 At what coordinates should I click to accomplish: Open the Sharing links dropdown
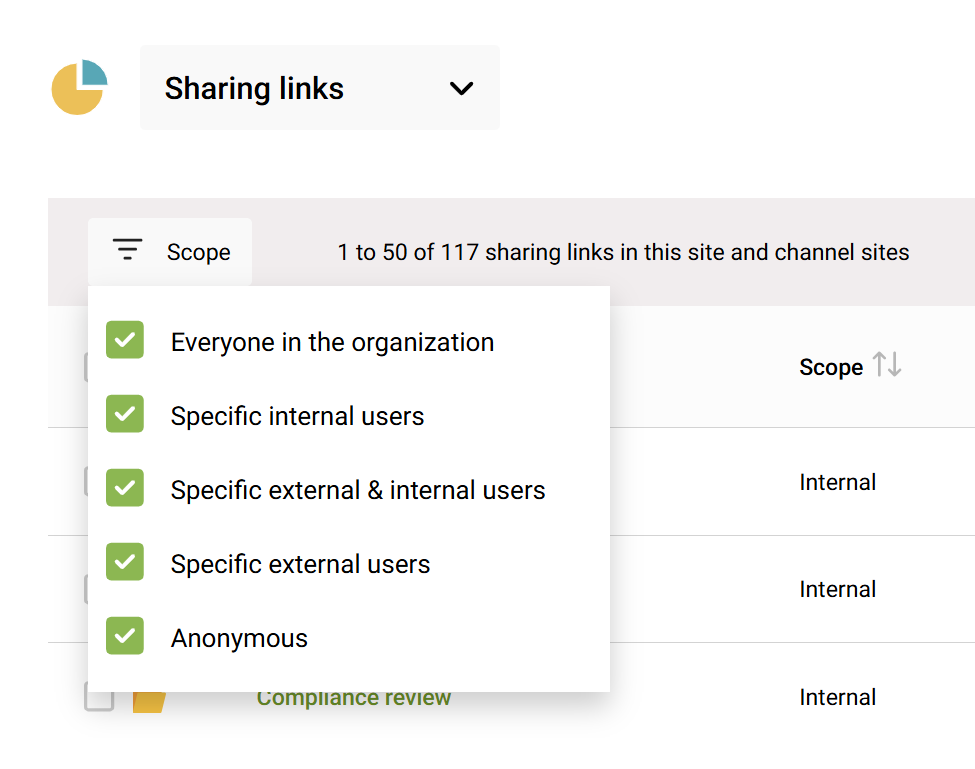pyautogui.click(x=320, y=88)
